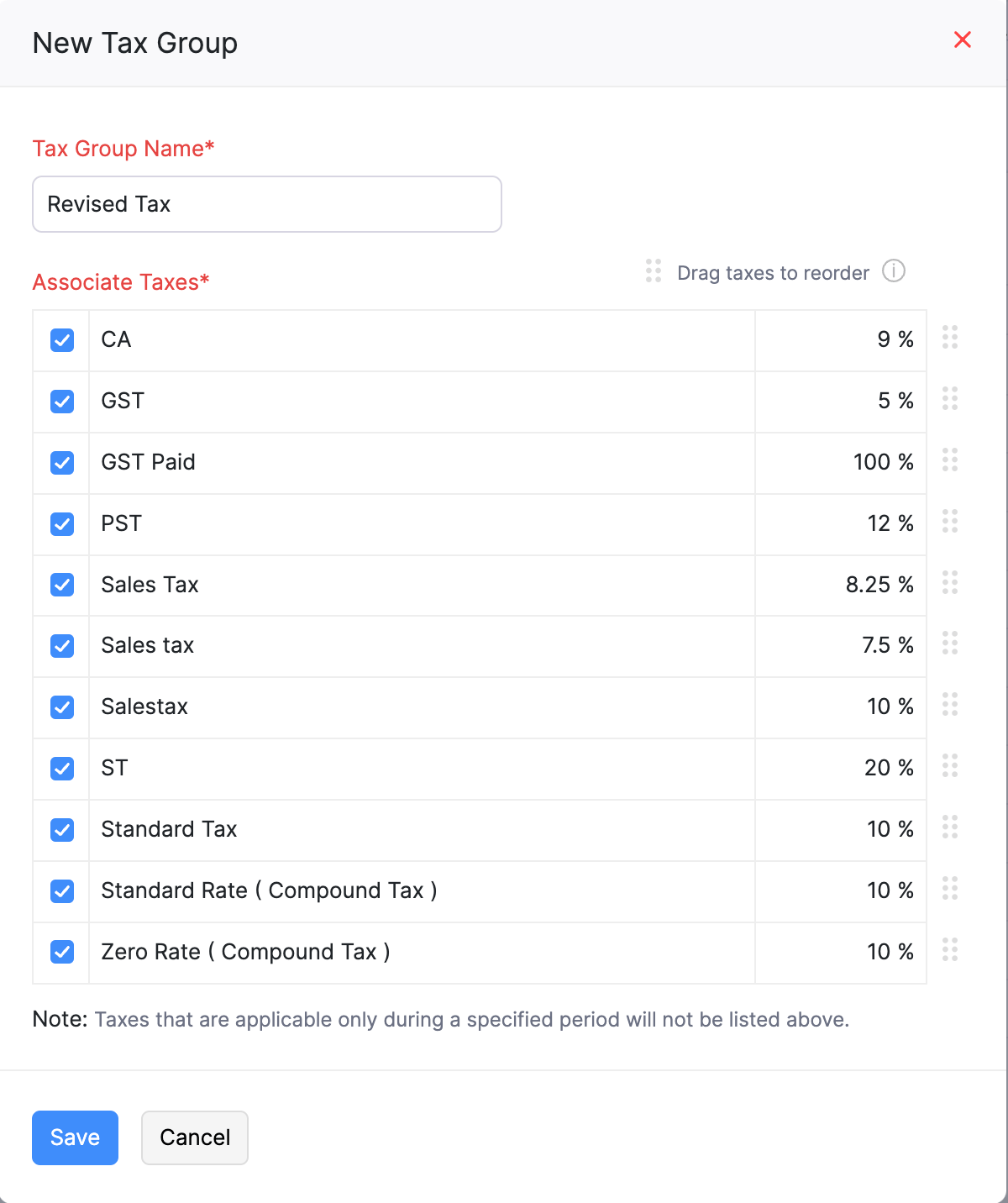Click the drag handle for GST Paid row

coord(950,460)
